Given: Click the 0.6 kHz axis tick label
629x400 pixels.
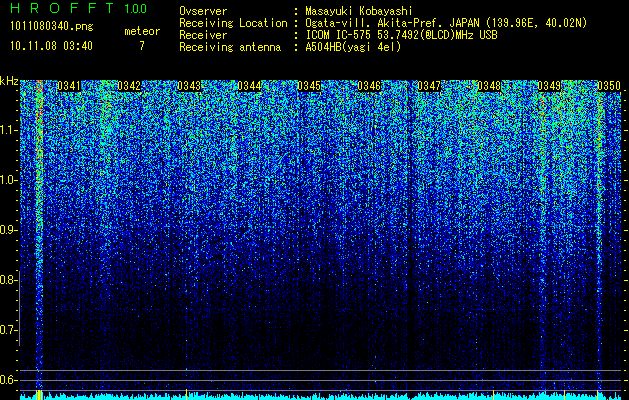Looking at the screenshot, I should pos(8,380).
